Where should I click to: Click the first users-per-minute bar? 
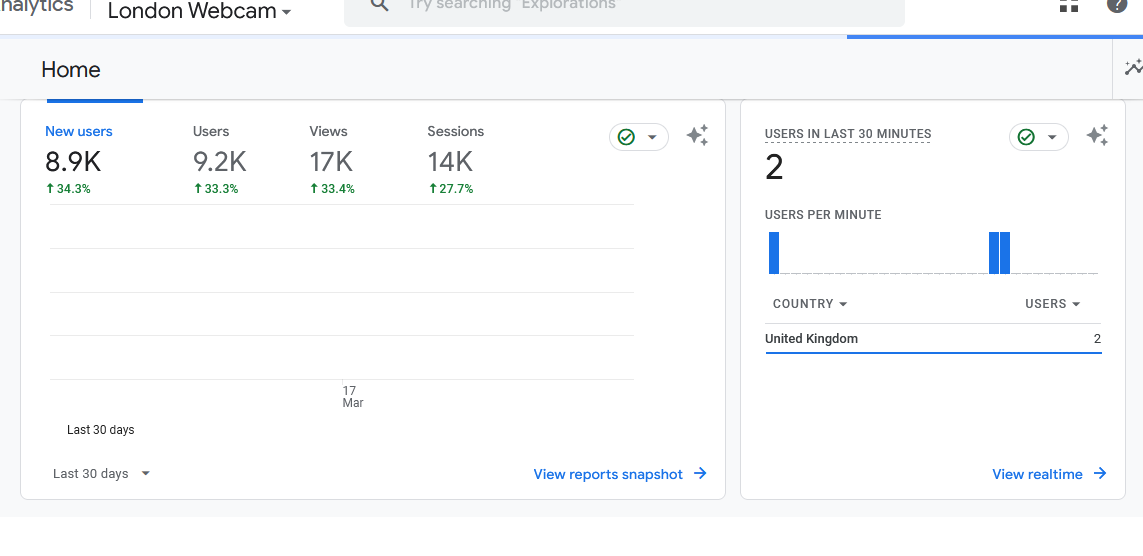point(774,253)
